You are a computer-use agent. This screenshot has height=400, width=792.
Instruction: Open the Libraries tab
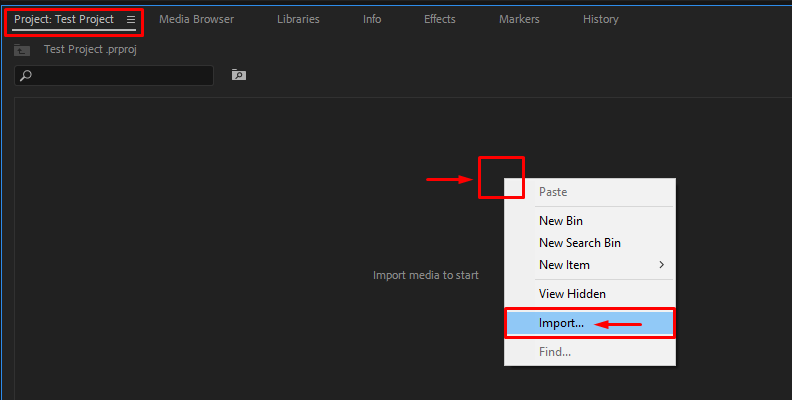coord(298,19)
